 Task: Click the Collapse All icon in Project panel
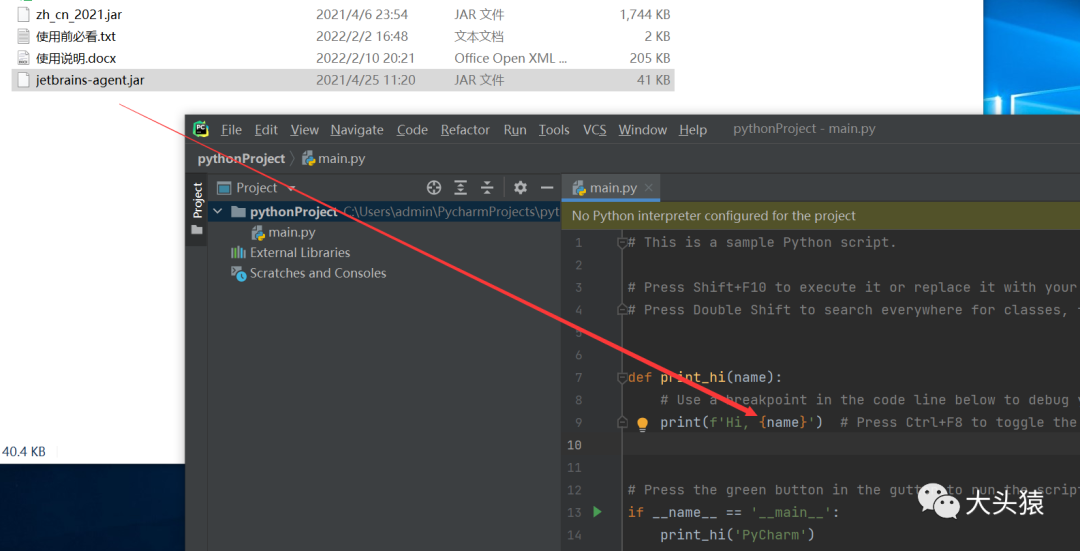coord(487,187)
